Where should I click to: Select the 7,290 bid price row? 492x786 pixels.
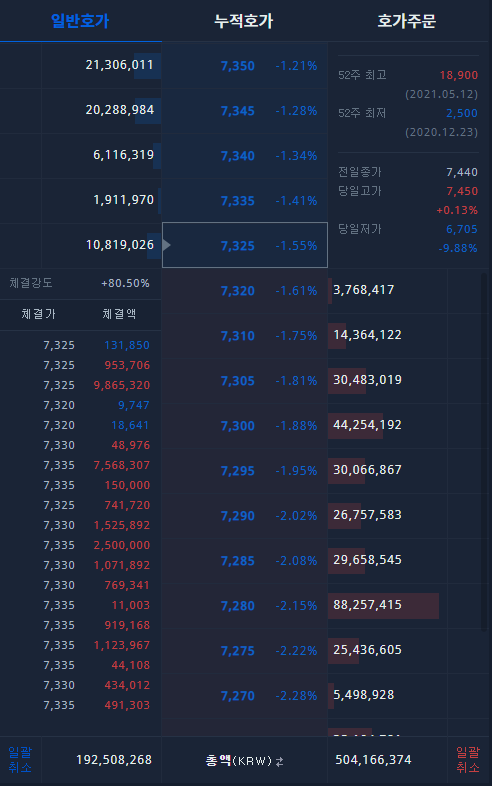(245, 516)
